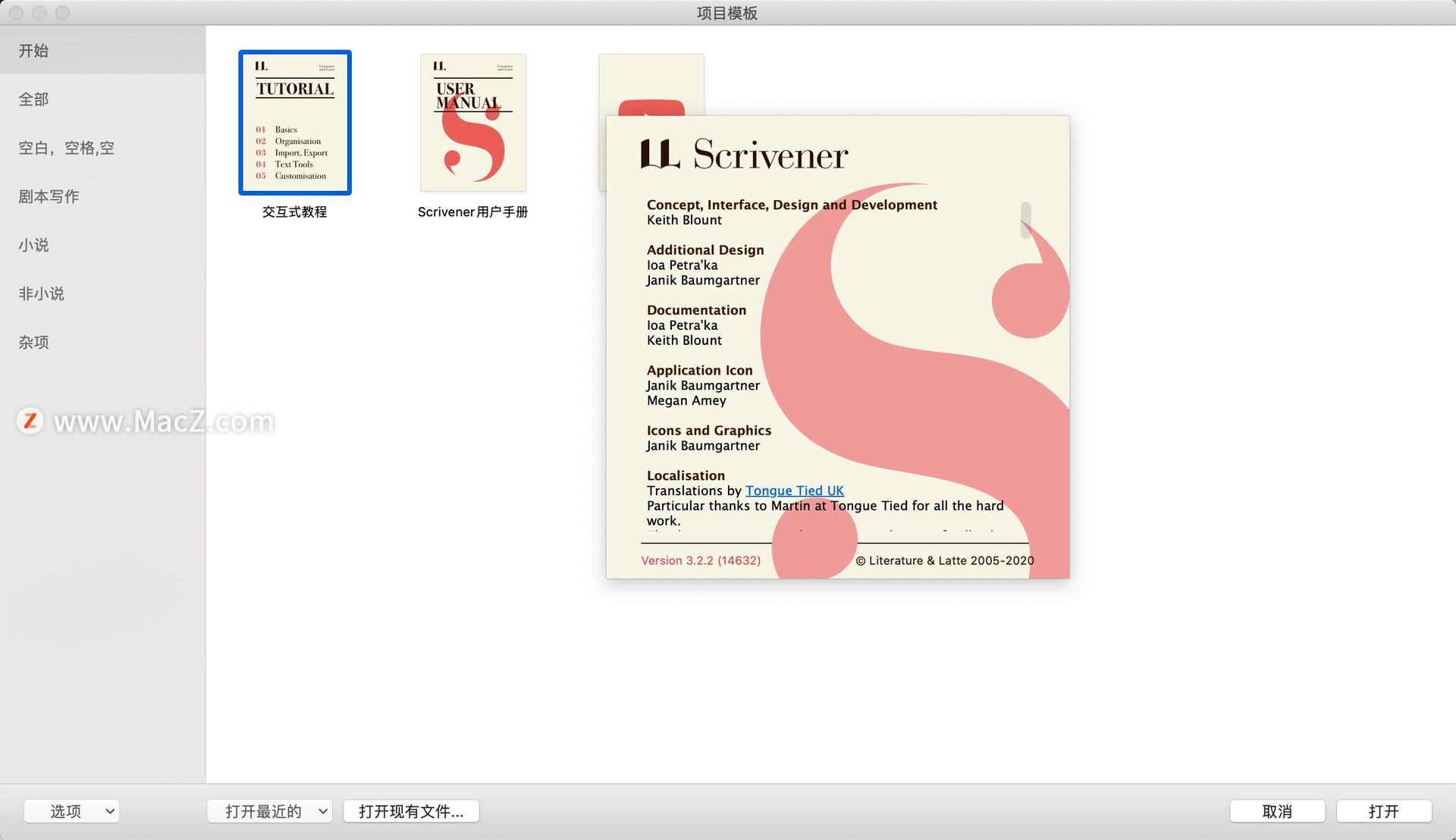Select the 交互式教程 tutorial template thumbnail
Viewport: 1456px width, 840px height.
point(295,123)
